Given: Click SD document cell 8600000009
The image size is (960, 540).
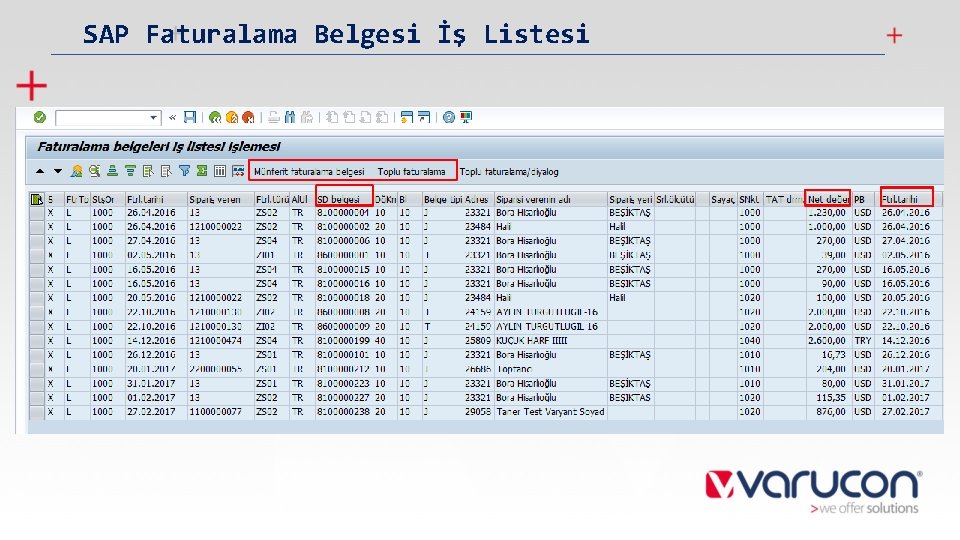Looking at the screenshot, I should (343, 326).
